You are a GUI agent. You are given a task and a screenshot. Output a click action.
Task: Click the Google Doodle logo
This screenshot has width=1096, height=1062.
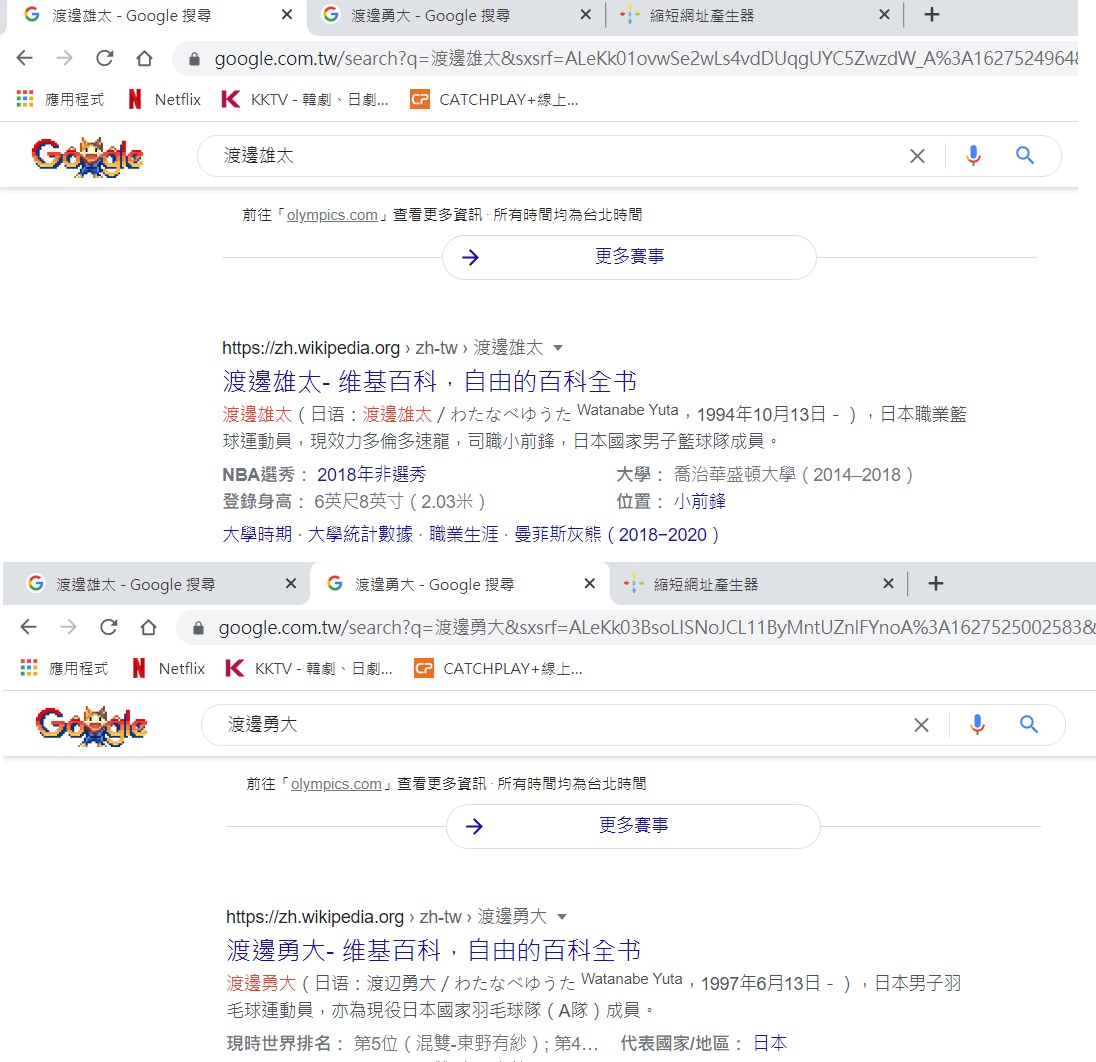pos(88,156)
